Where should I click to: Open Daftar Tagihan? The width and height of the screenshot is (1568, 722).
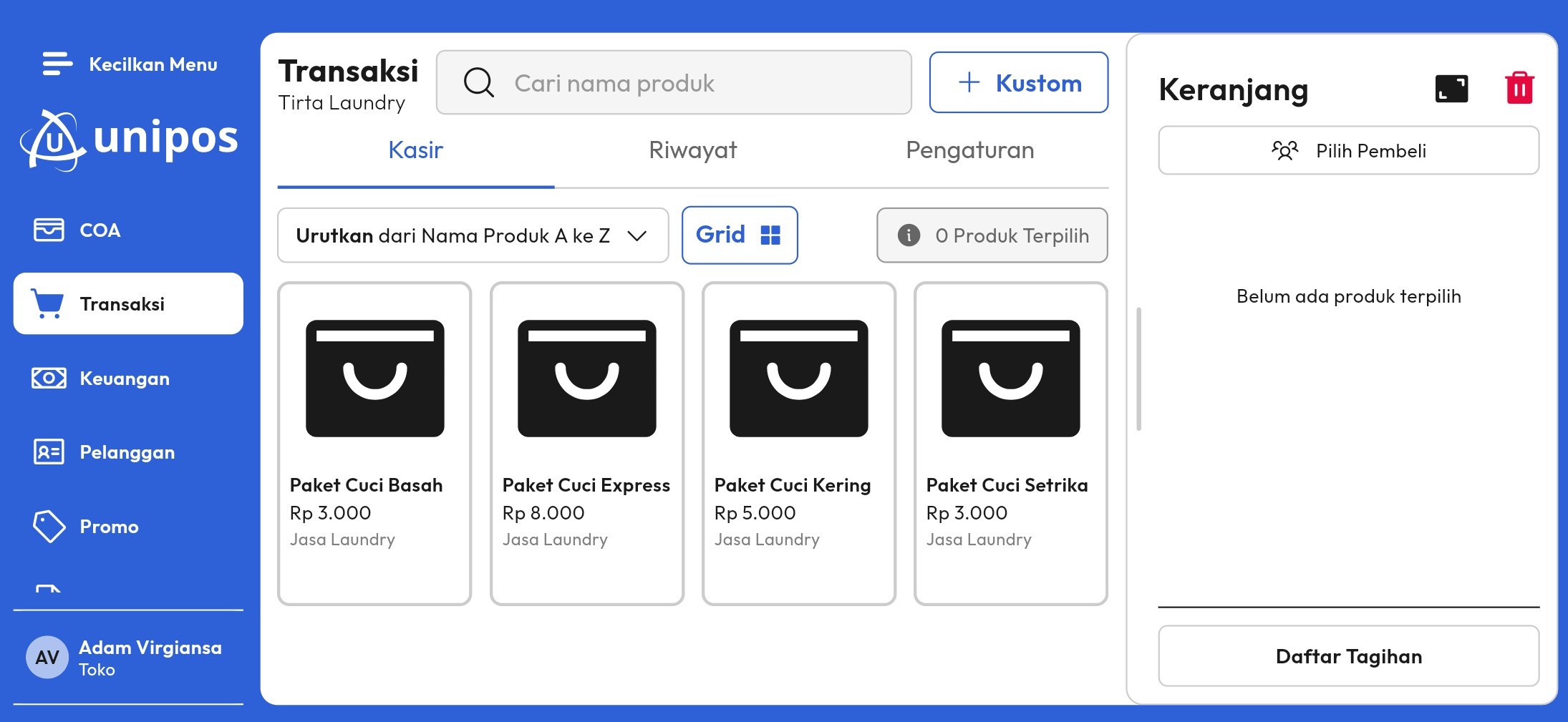coord(1349,655)
